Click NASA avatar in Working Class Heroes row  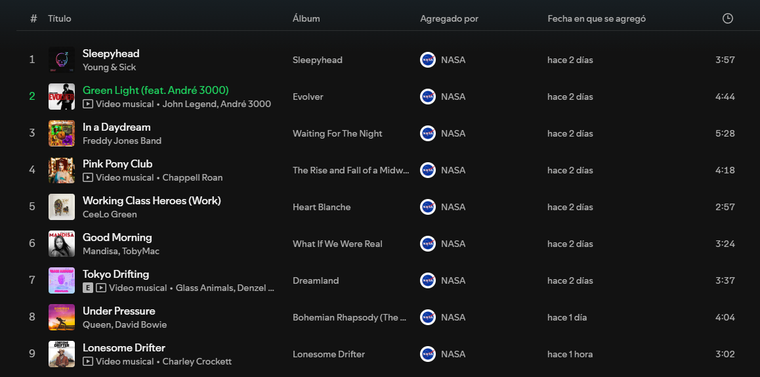coord(428,207)
